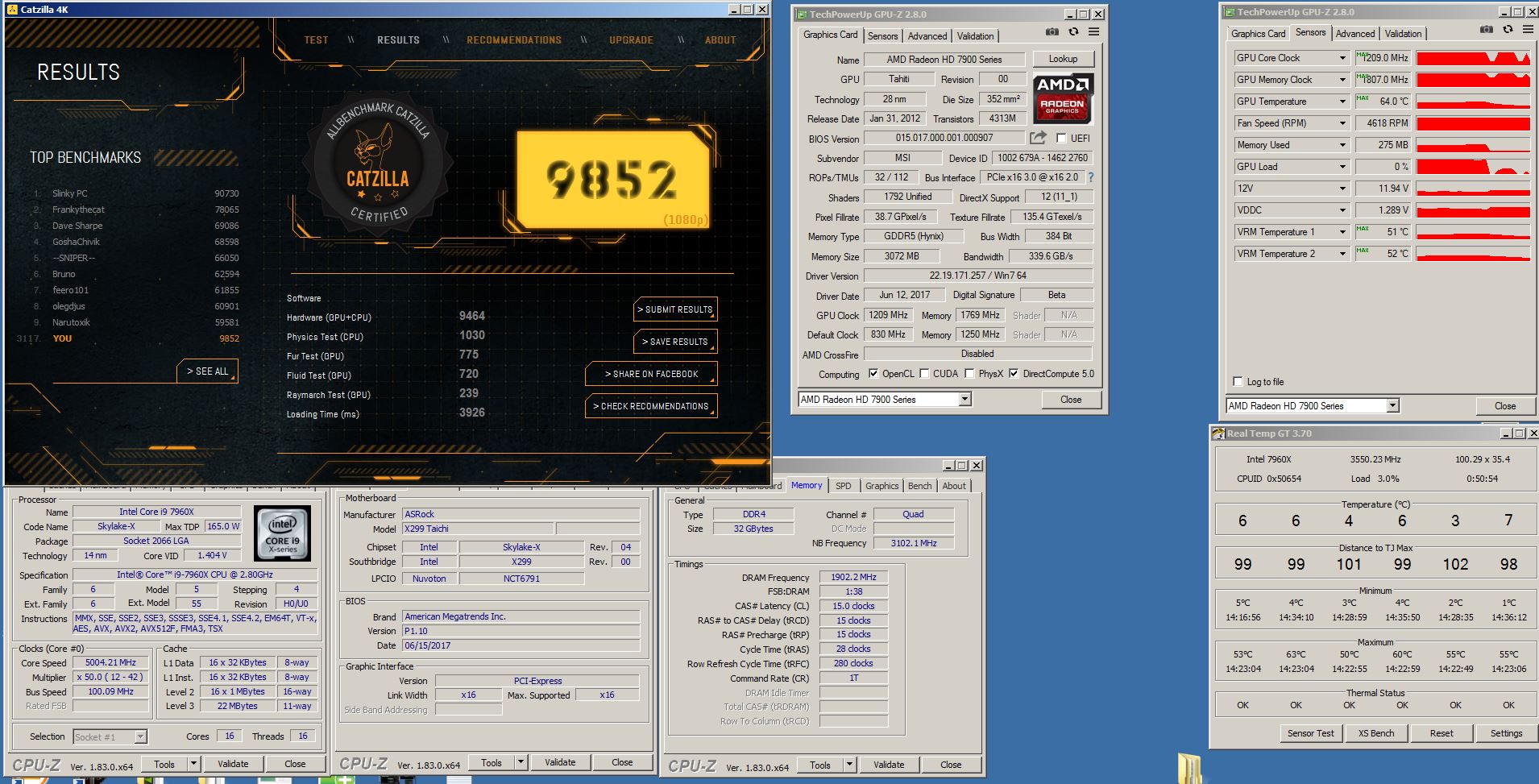
Task: Open the GPU Memory Clock sensor dropdown
Action: pos(1342,80)
